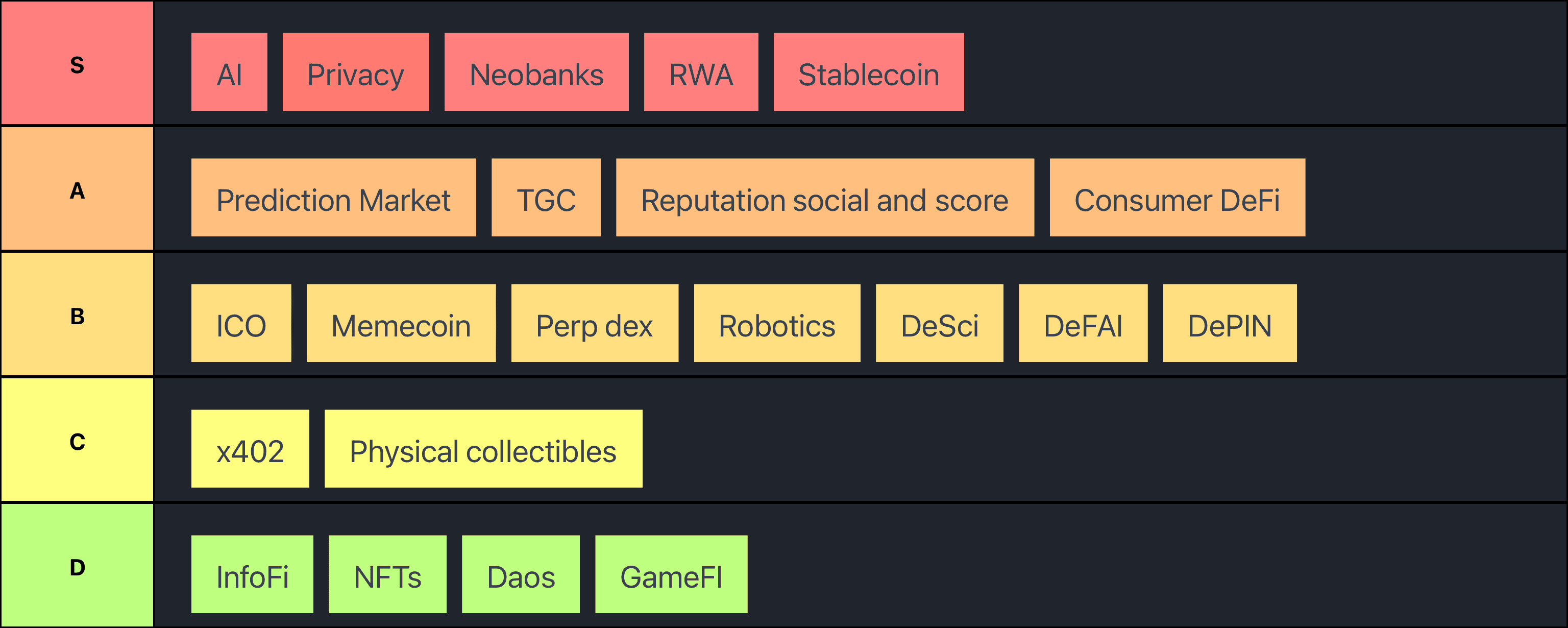
Task: Select the A tier row label
Action: click(x=77, y=190)
